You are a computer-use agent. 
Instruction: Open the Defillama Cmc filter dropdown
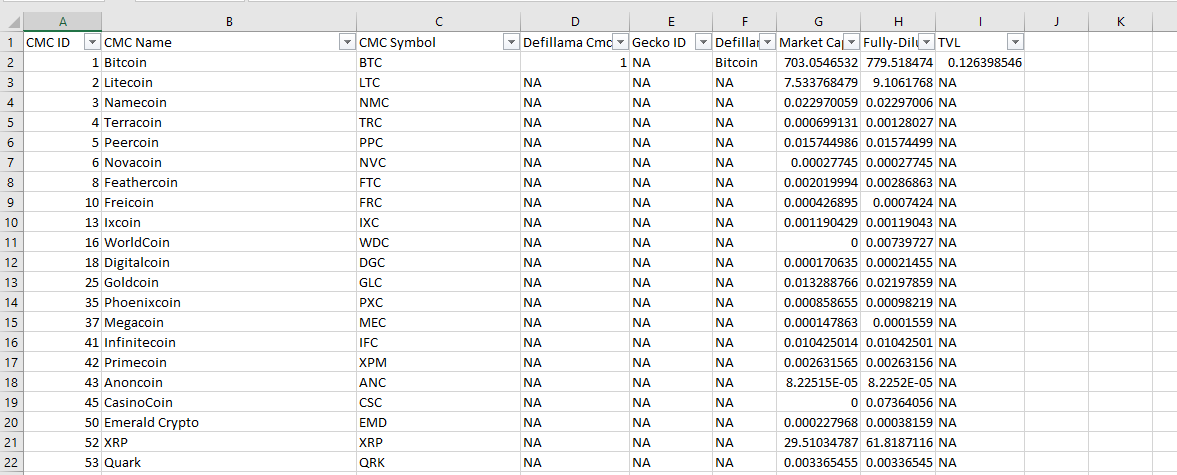point(621,43)
